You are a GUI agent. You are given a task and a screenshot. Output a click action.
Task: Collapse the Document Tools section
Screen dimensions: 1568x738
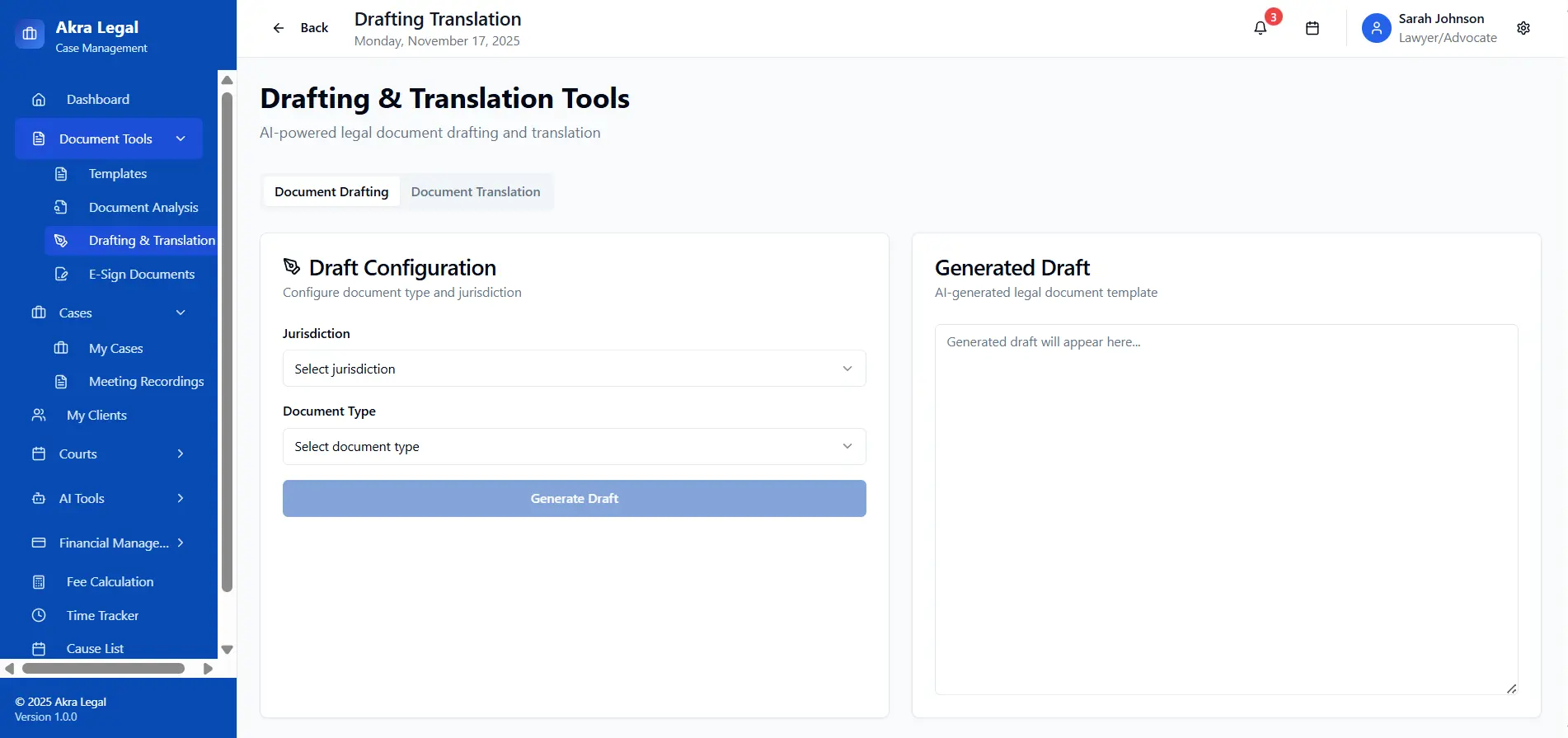pyautogui.click(x=181, y=139)
